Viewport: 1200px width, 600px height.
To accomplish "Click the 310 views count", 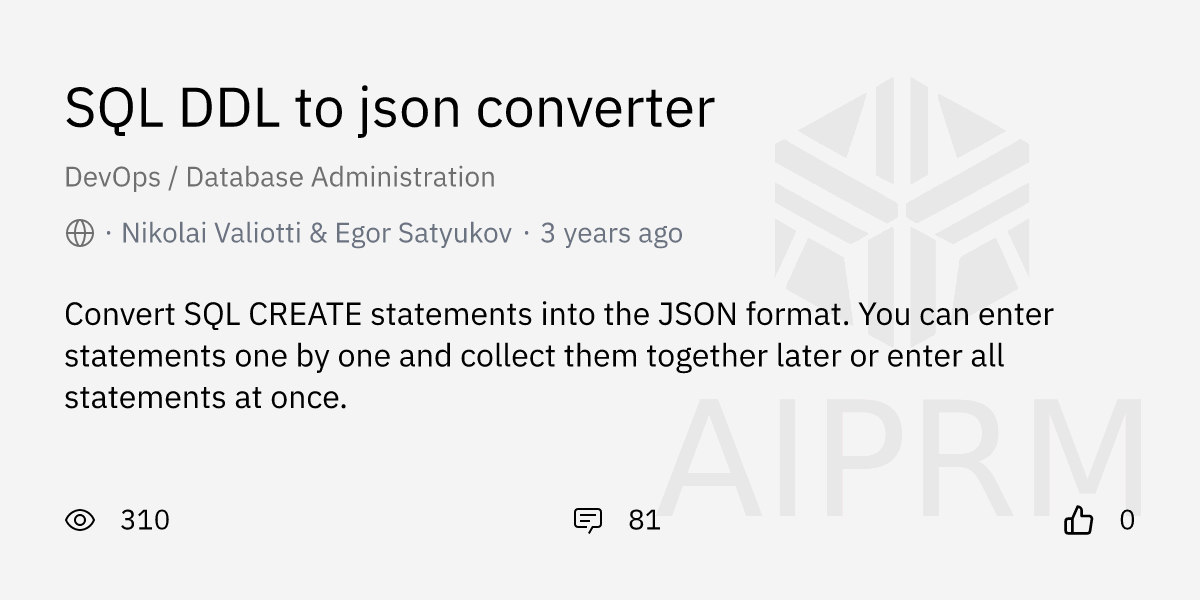I will click(x=145, y=520).
